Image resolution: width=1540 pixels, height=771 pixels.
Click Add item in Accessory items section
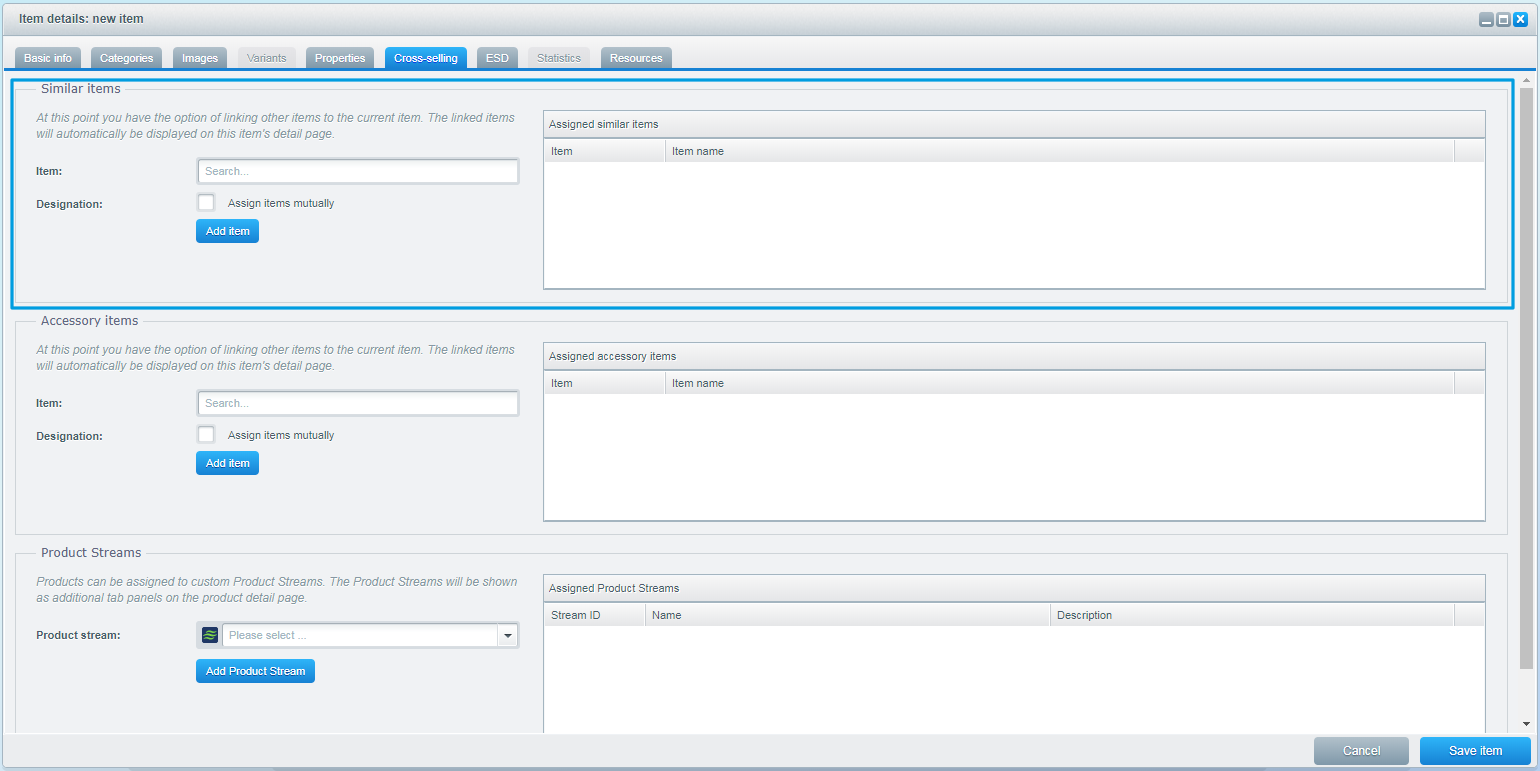point(227,463)
